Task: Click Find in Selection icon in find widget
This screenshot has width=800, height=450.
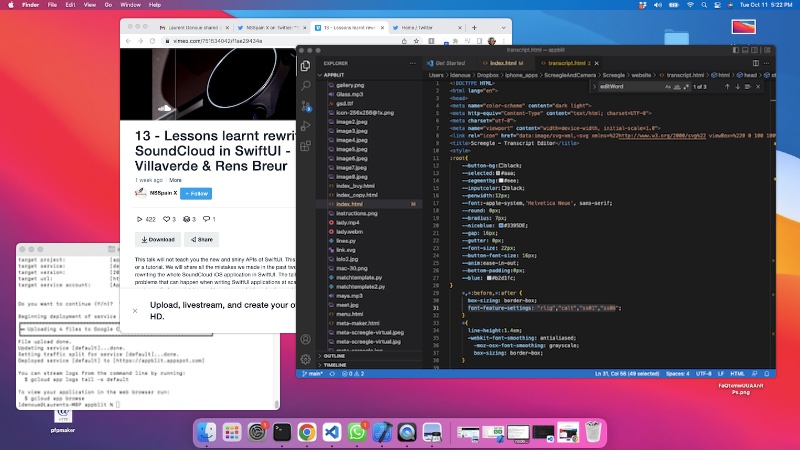Action: [747, 87]
